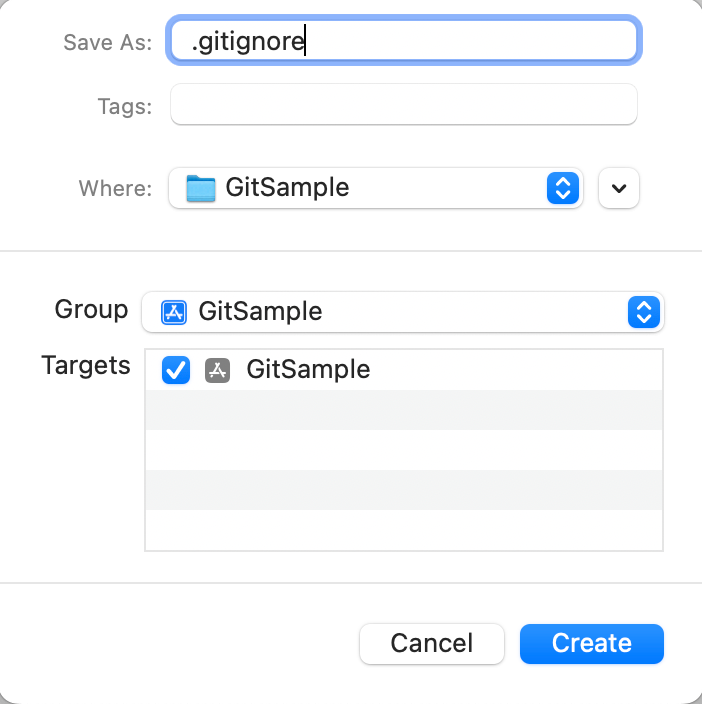This screenshot has width=702, height=704.
Task: Select the GitSample target row name
Action: tap(308, 370)
